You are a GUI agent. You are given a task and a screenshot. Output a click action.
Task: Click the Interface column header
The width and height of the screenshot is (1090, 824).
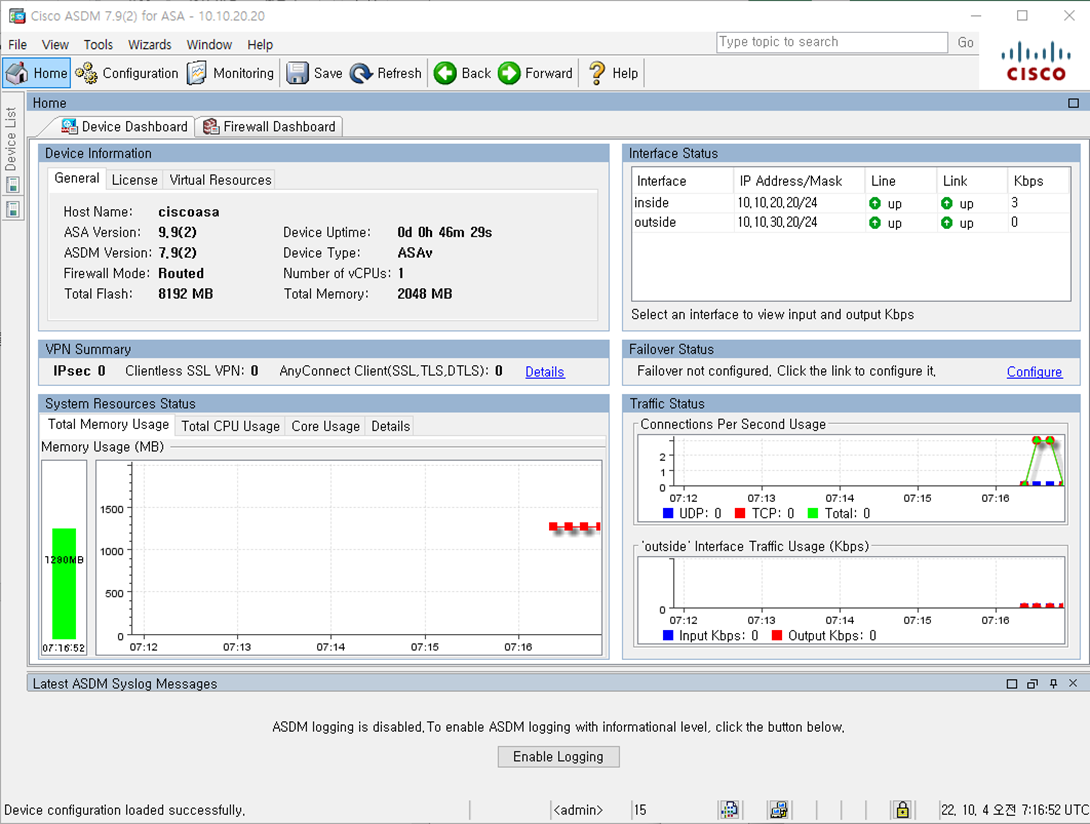pos(682,181)
